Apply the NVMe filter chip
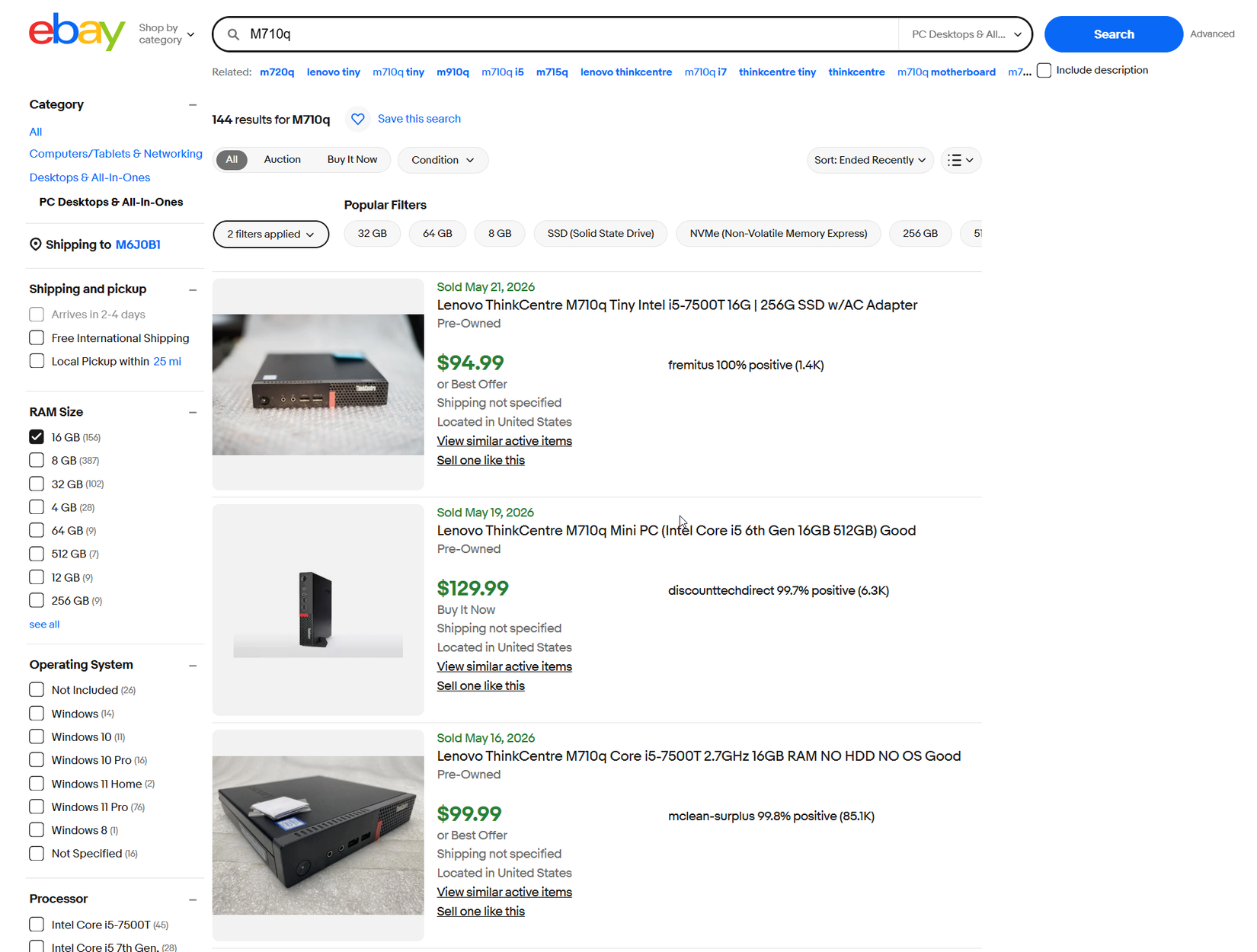 pyautogui.click(x=779, y=234)
